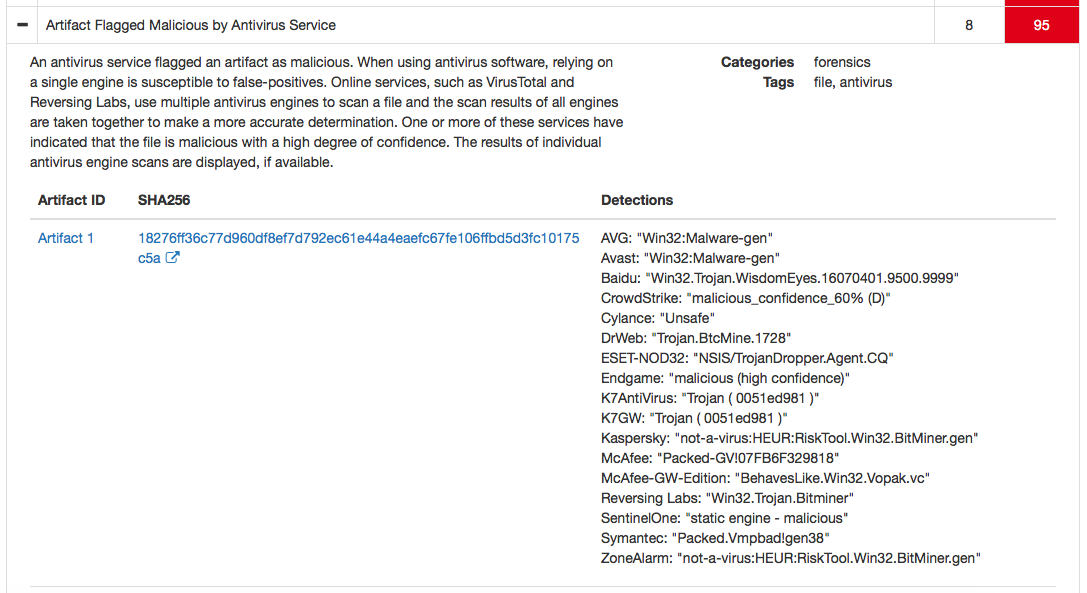Click the Tags label
The width and height of the screenshot is (1087, 593).
point(778,82)
